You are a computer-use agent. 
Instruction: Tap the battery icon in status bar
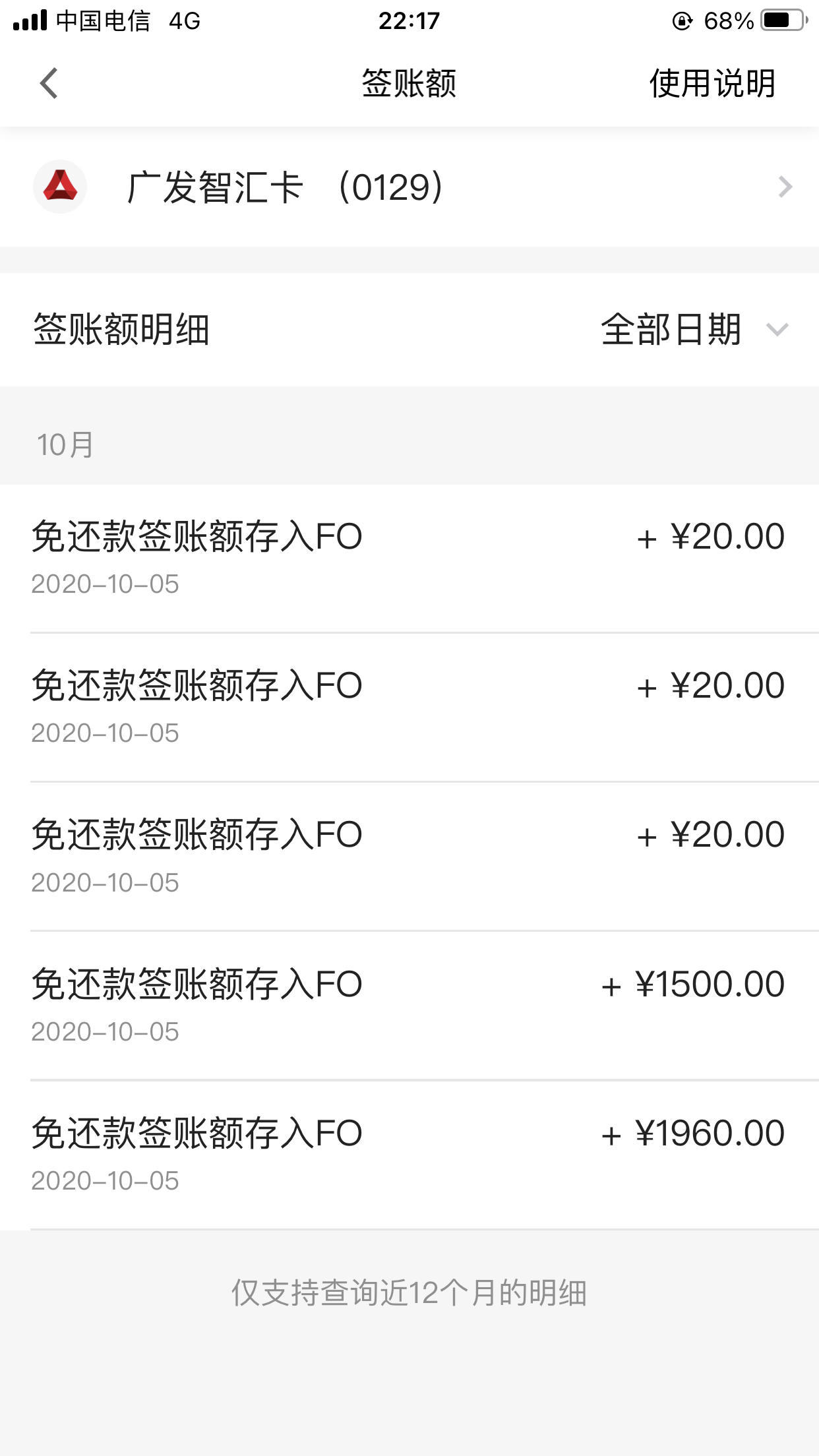tap(785, 20)
